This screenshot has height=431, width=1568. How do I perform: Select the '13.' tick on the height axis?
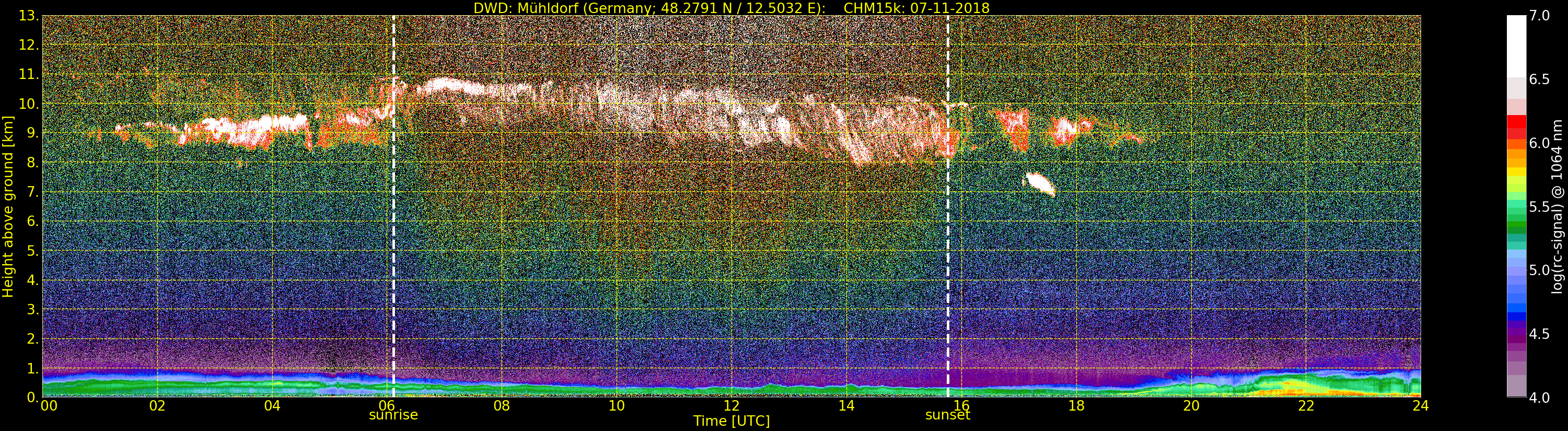click(29, 16)
